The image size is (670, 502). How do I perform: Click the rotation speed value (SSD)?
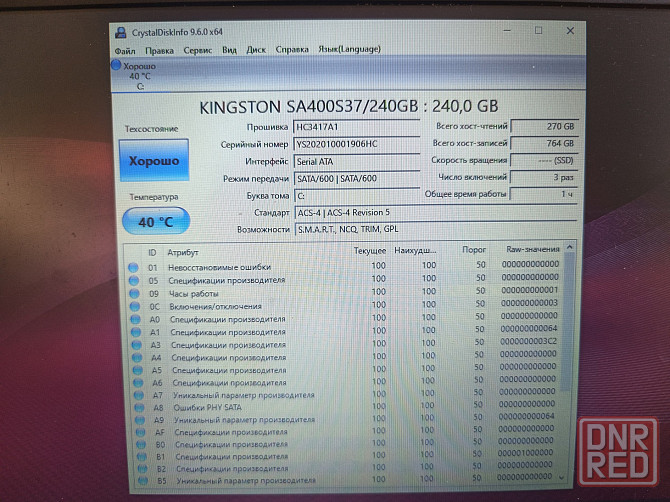(x=544, y=161)
